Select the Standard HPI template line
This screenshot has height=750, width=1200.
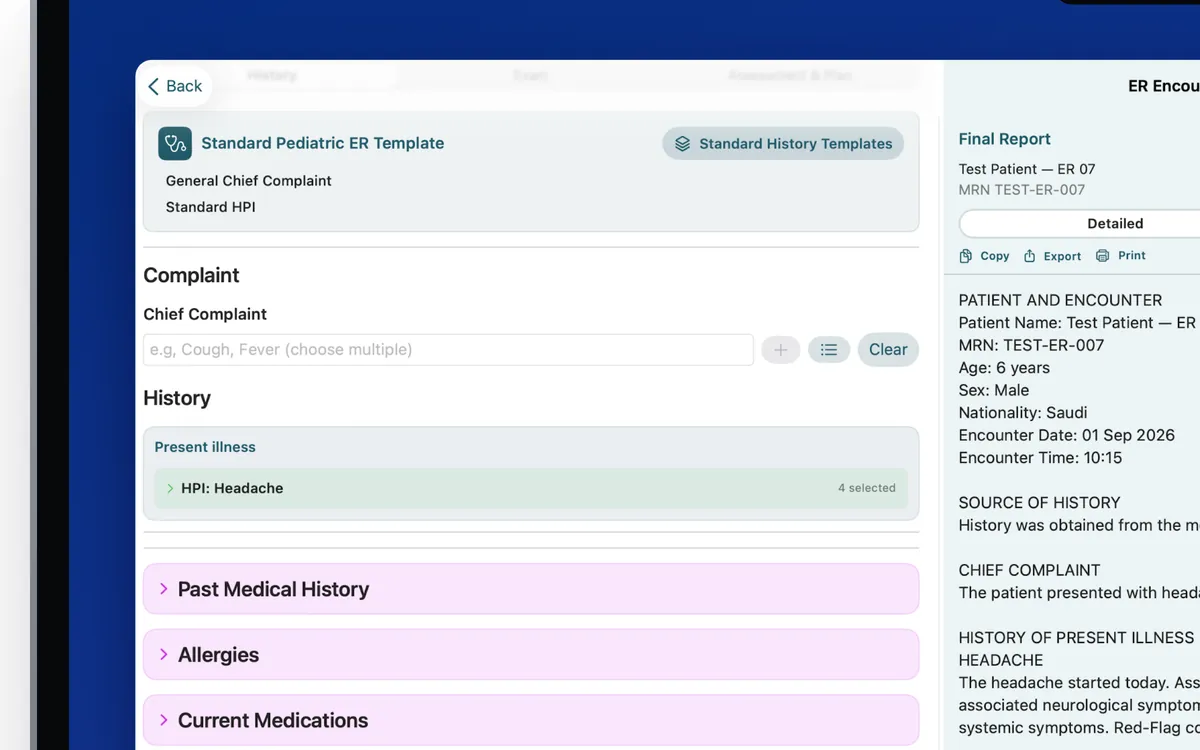210,207
